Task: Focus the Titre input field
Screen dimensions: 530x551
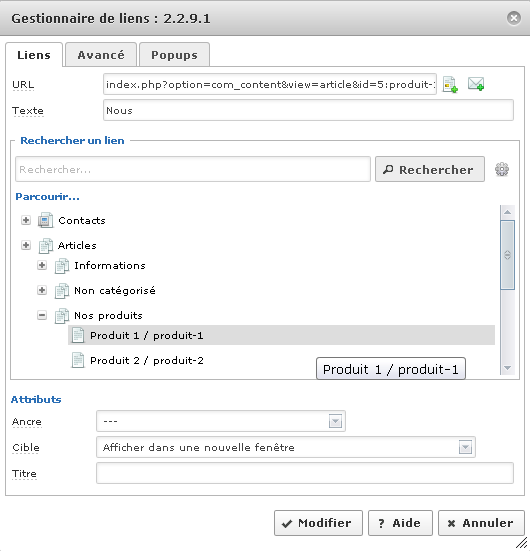Action: (x=305, y=473)
